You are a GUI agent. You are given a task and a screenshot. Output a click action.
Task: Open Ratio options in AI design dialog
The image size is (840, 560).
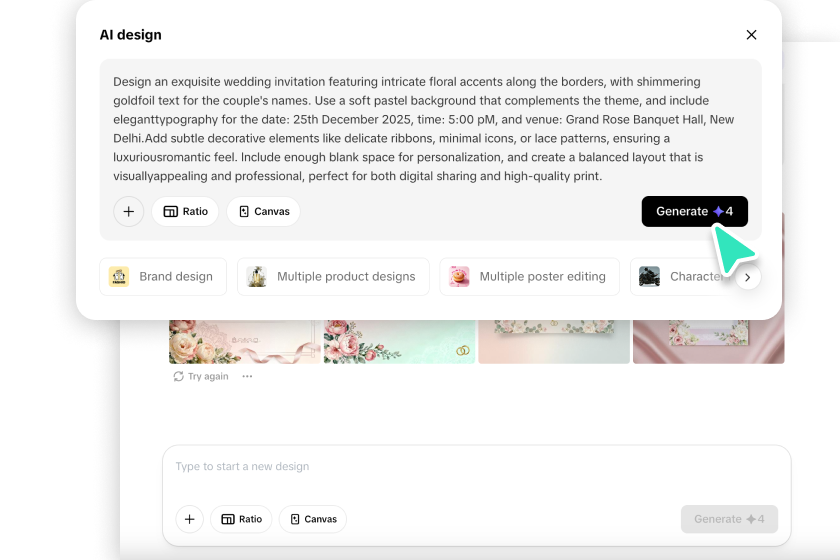click(x=185, y=211)
